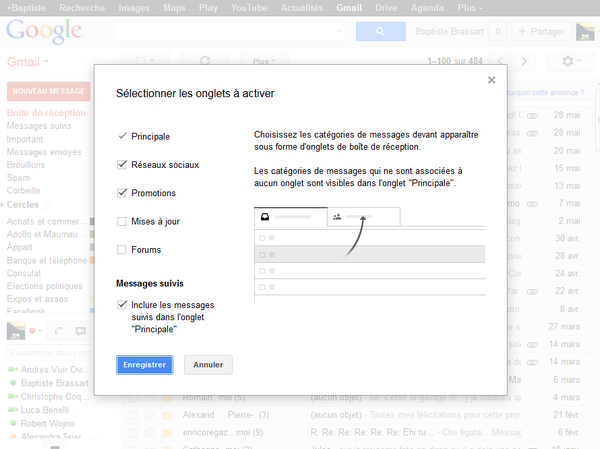Image resolution: width=600 pixels, height=449 pixels.
Task: Open the Plus actions dropdown in toolbar
Action: [x=264, y=61]
